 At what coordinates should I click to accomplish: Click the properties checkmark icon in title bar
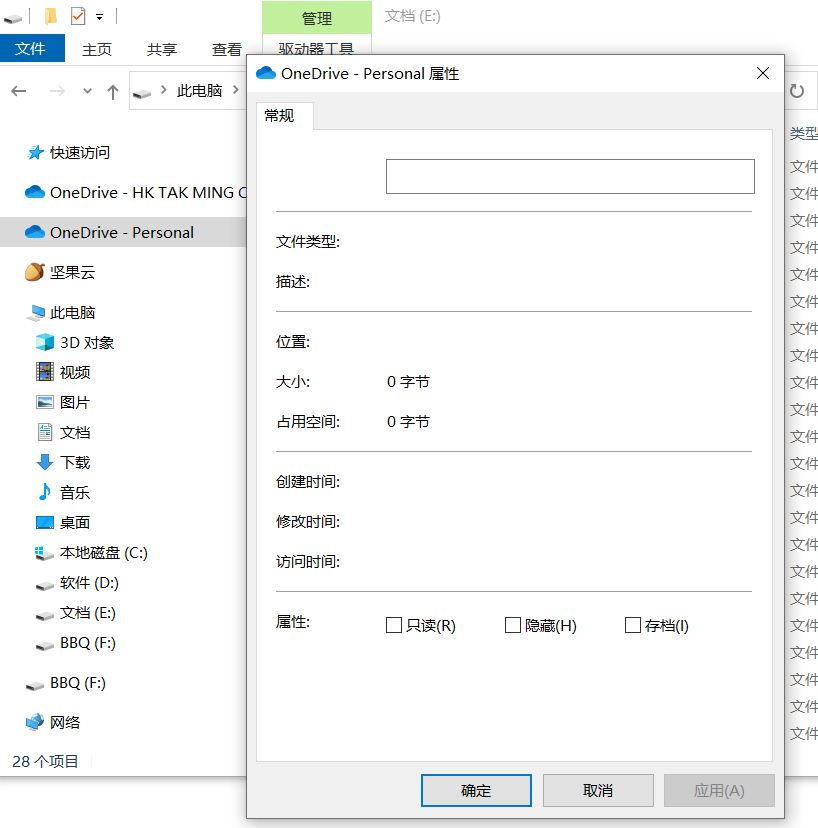coord(78,16)
